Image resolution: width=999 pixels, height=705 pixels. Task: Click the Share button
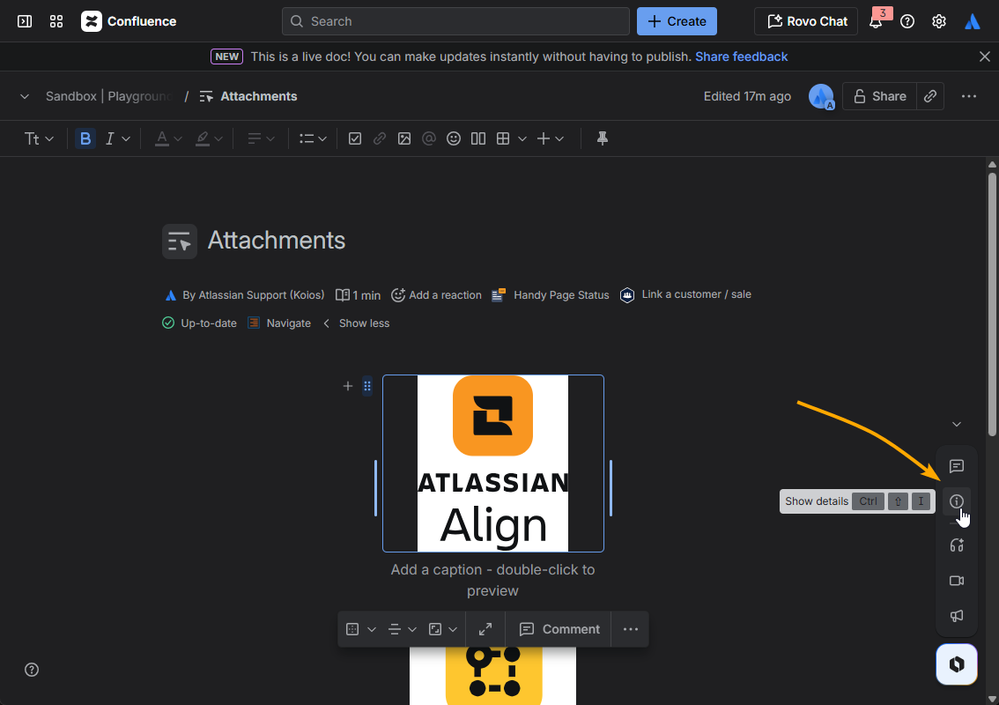[x=879, y=96]
